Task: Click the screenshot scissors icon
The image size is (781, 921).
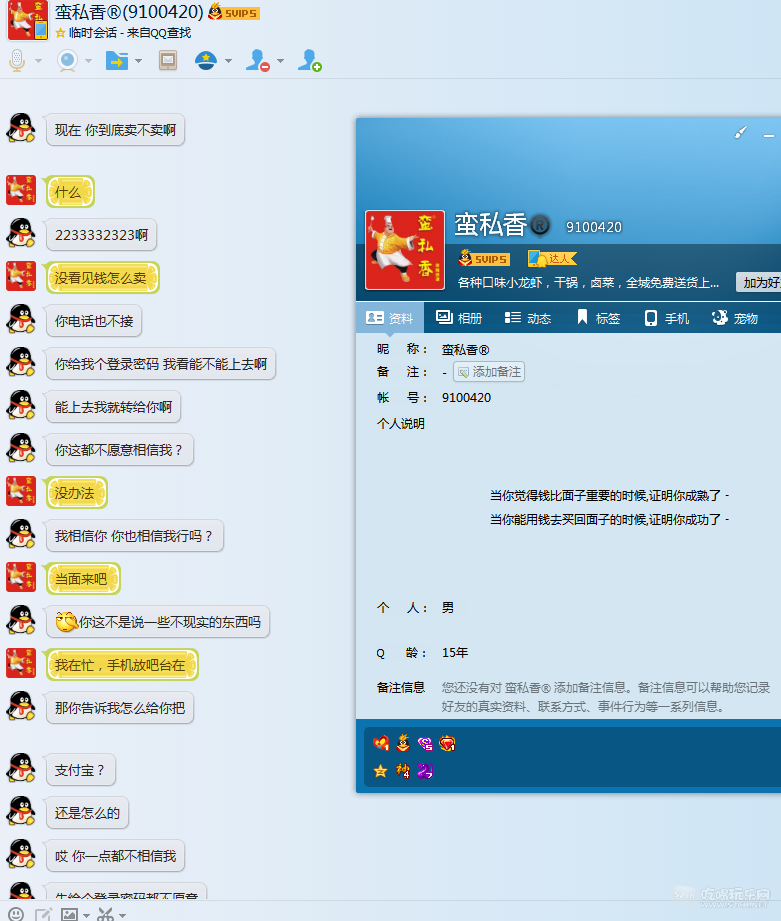Action: pyautogui.click(x=106, y=914)
